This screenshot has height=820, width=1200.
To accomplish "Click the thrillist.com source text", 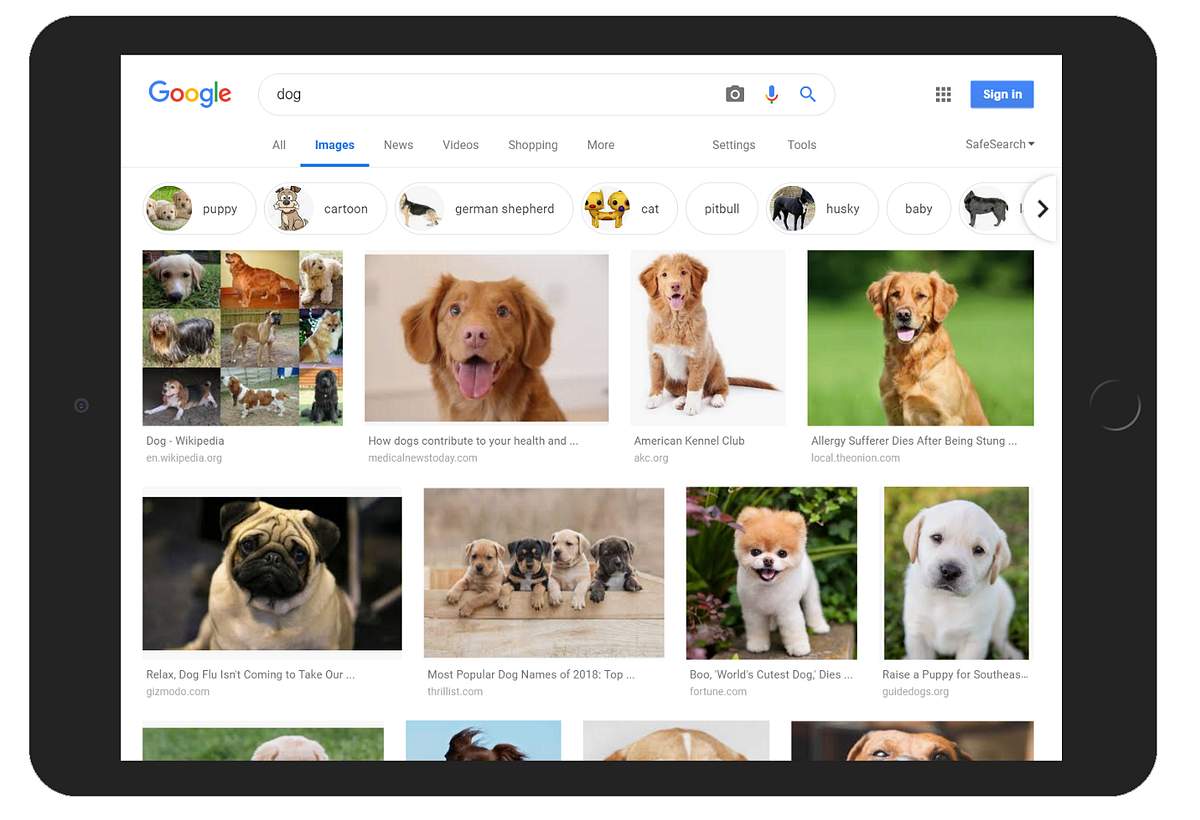I will click(x=455, y=692).
